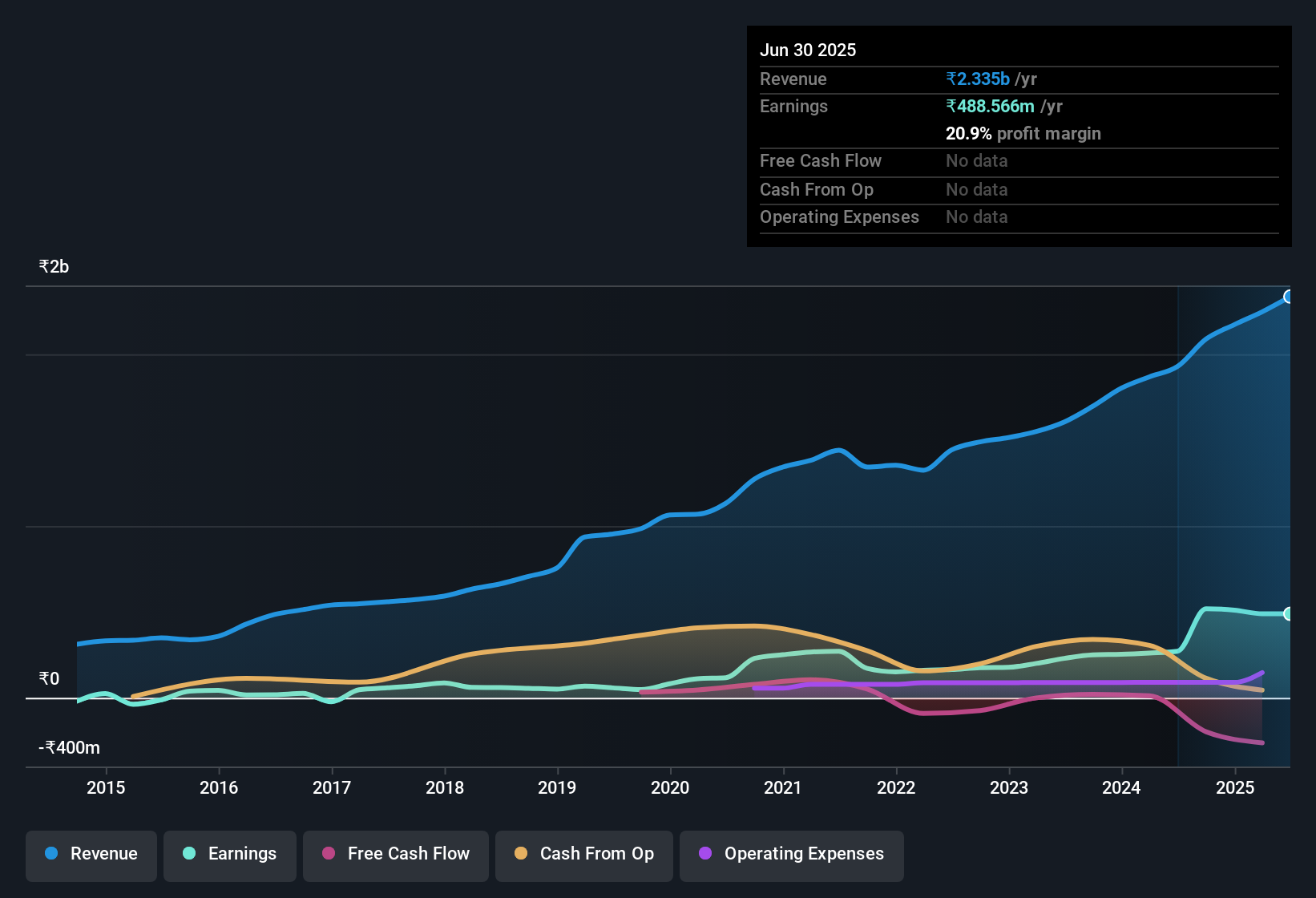This screenshot has height=898, width=1316.
Task: Select the Jun 30 2025 tooltip header
Action: 808,50
